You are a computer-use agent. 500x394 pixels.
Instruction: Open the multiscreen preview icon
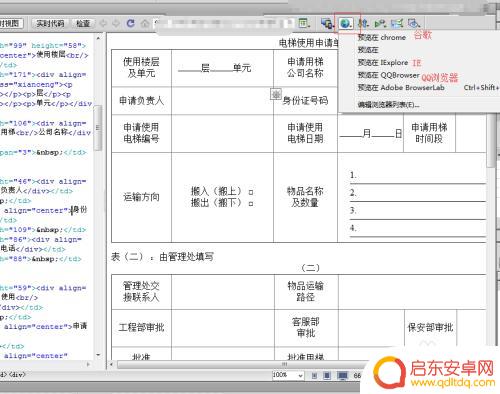[326, 23]
